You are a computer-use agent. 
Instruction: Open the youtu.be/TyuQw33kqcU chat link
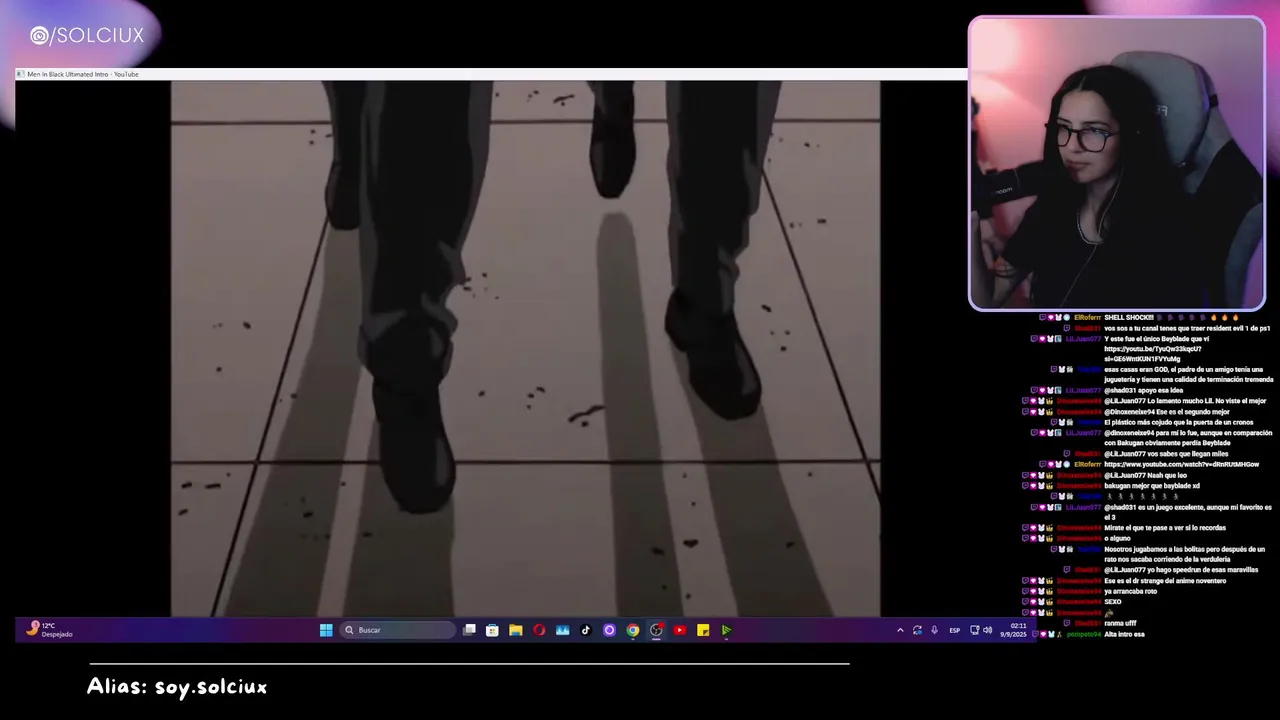point(1153,354)
